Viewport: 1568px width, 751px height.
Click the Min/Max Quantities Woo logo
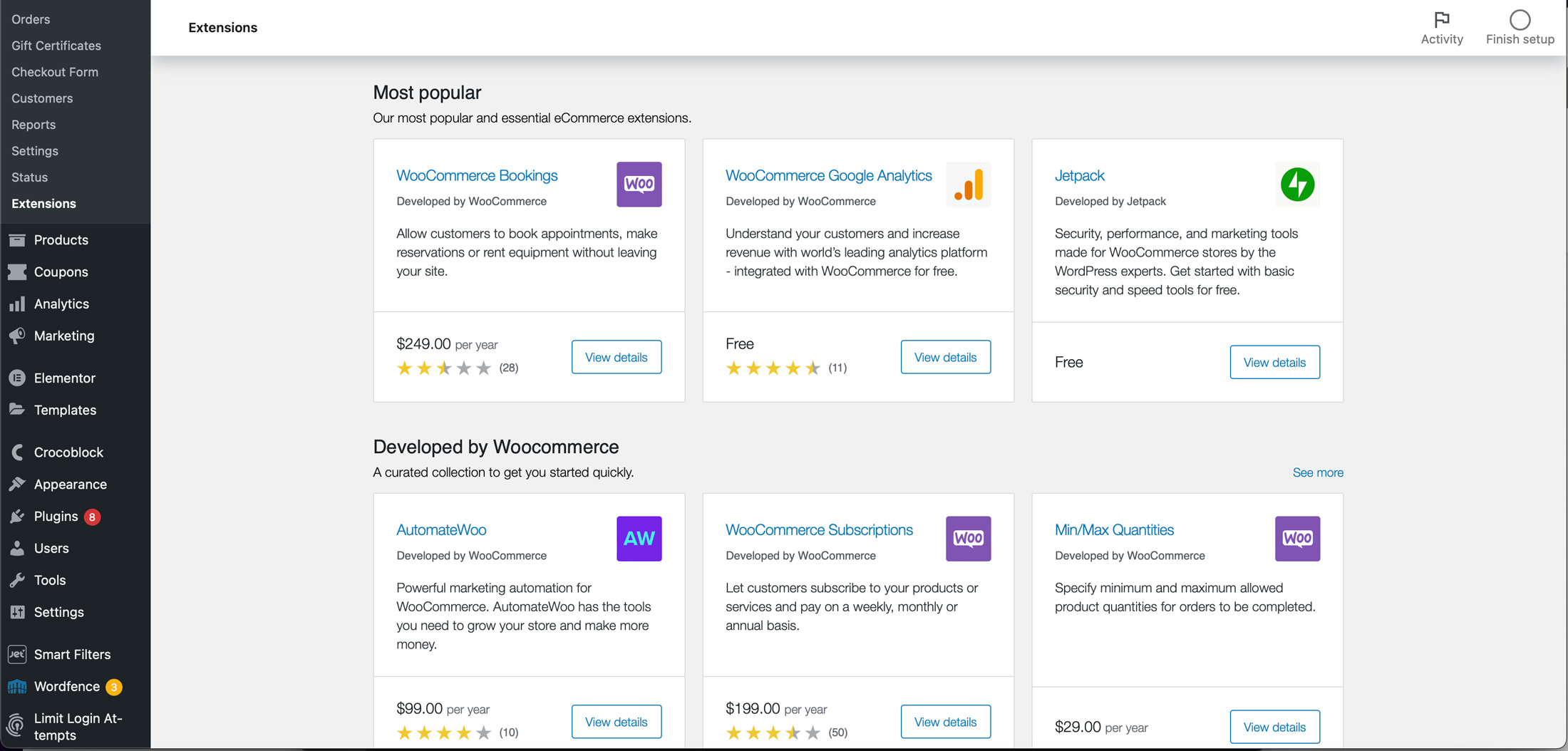pyautogui.click(x=1297, y=539)
